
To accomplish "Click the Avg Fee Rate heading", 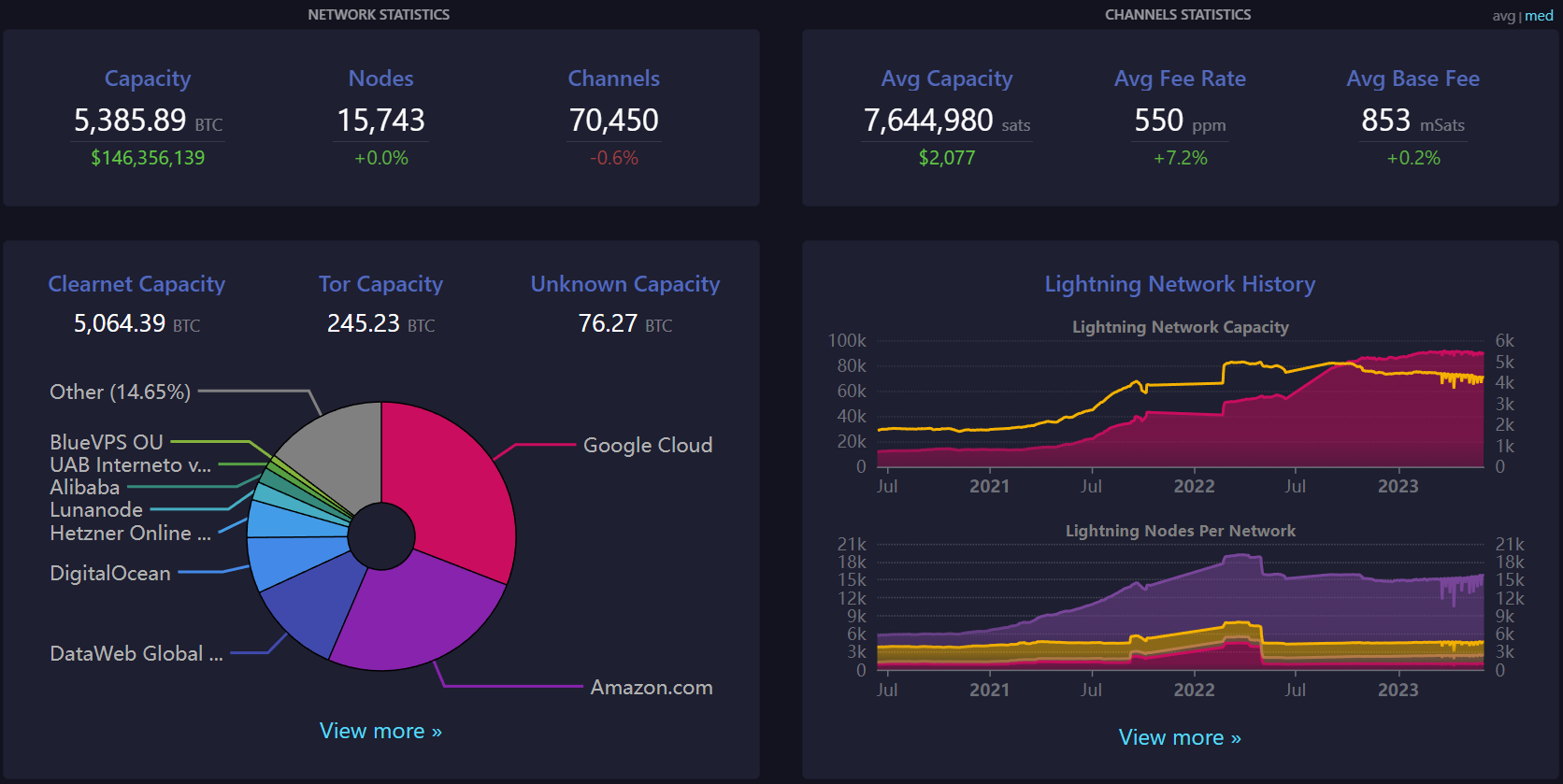I will click(1180, 78).
